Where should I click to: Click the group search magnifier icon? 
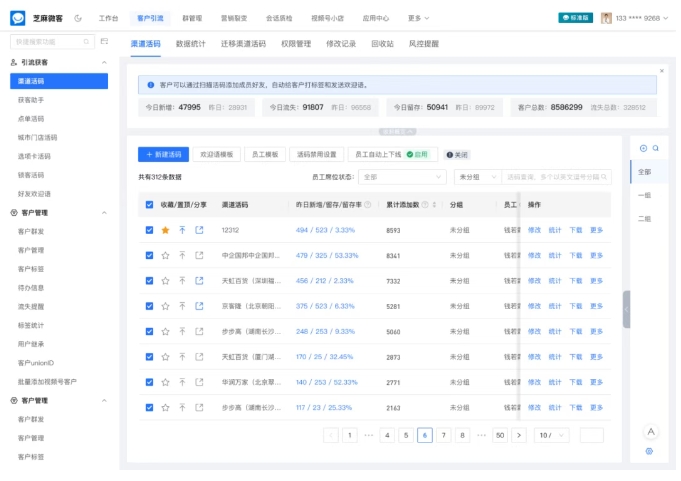pos(656,148)
